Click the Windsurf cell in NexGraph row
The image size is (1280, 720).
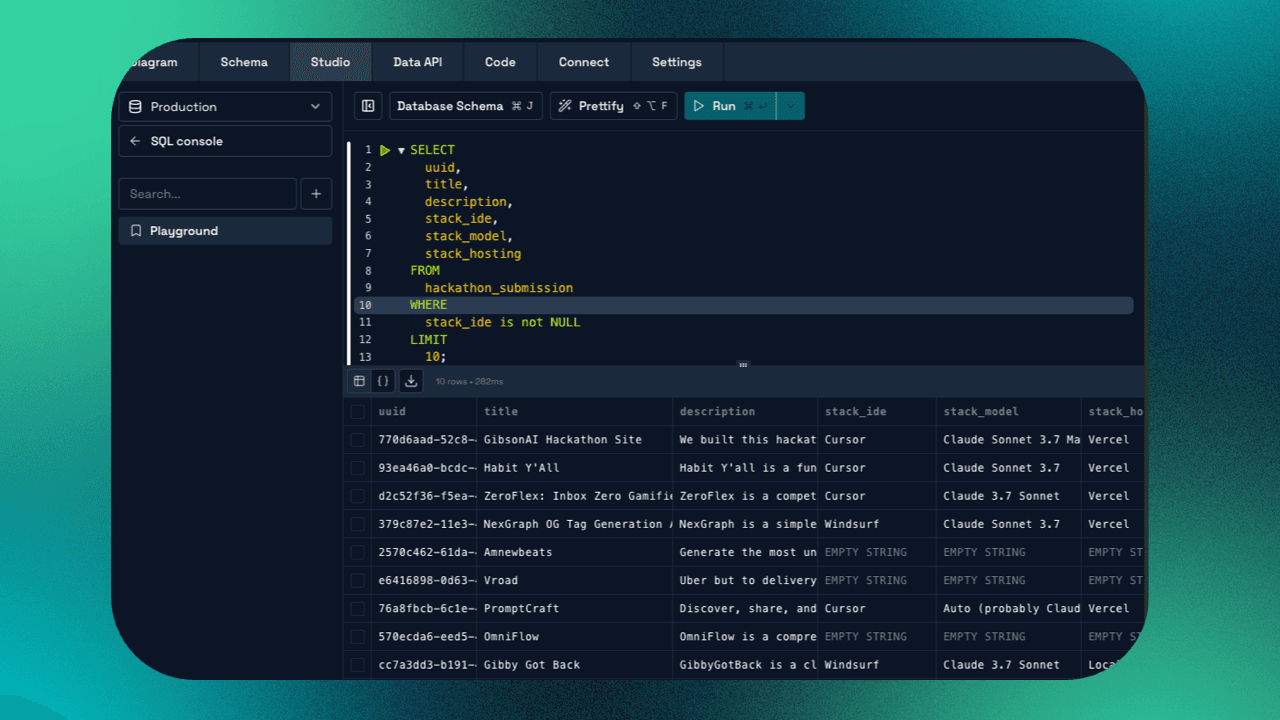(877, 524)
